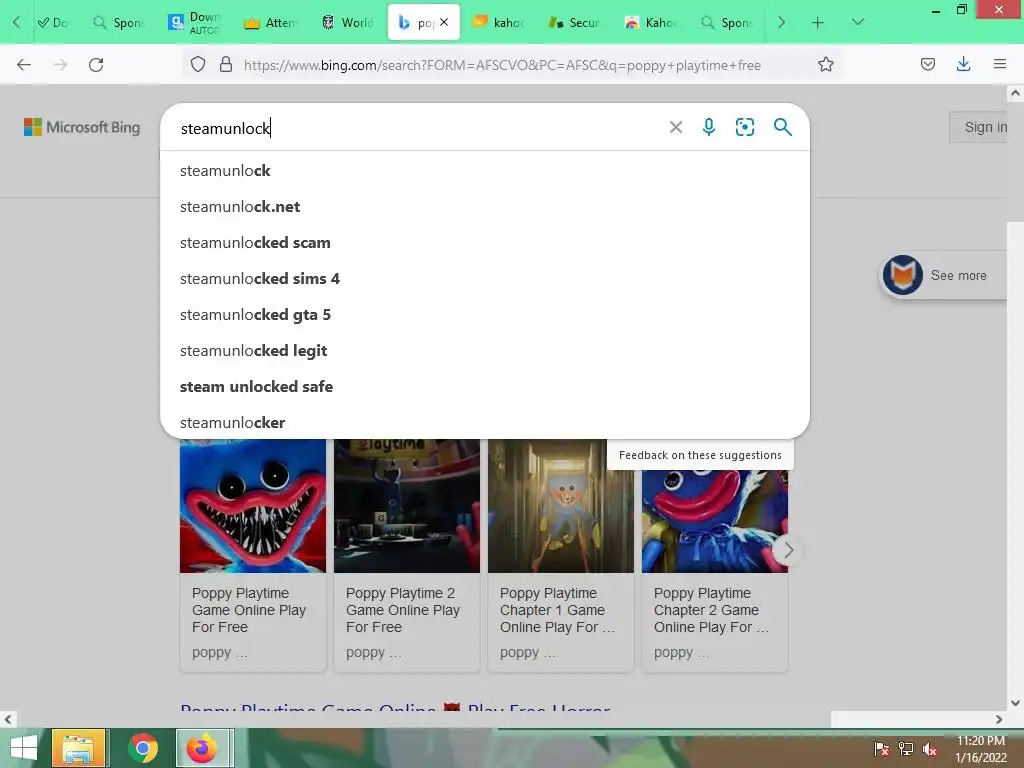Viewport: 1024px width, 768px height.
Task: Choose first suggestion steamunlock
Action: [485, 170]
